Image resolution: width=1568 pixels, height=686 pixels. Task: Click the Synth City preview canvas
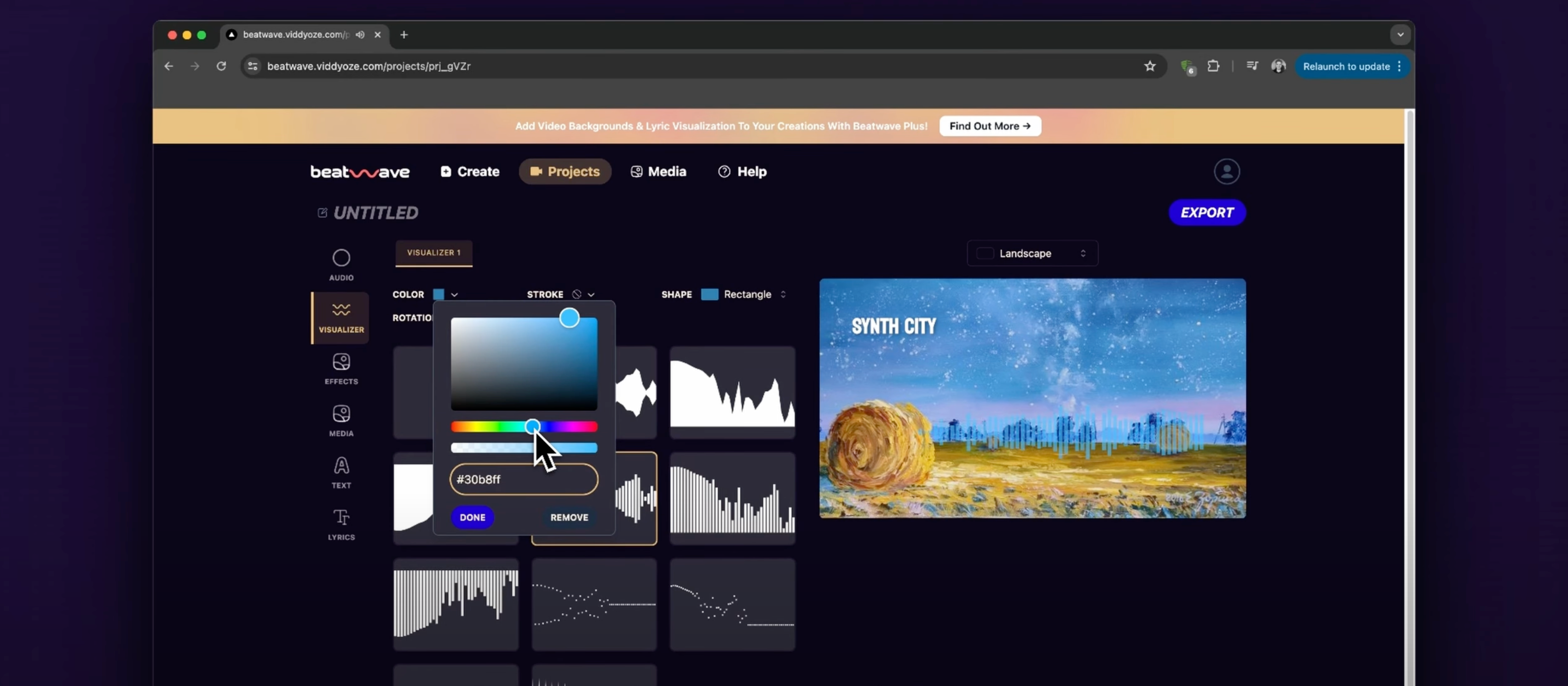(x=1032, y=398)
